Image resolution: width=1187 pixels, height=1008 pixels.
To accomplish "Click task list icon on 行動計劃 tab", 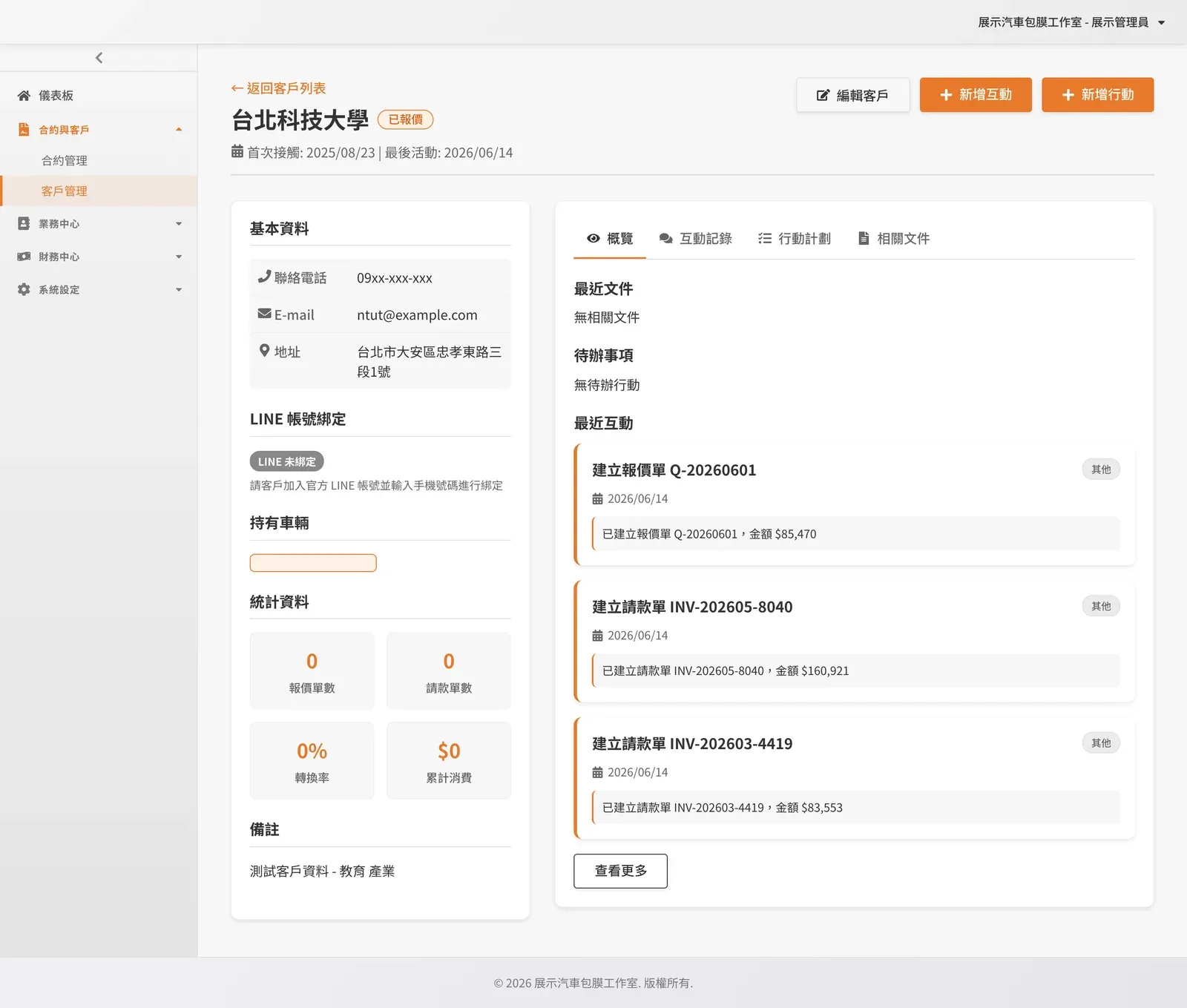I will (765, 238).
